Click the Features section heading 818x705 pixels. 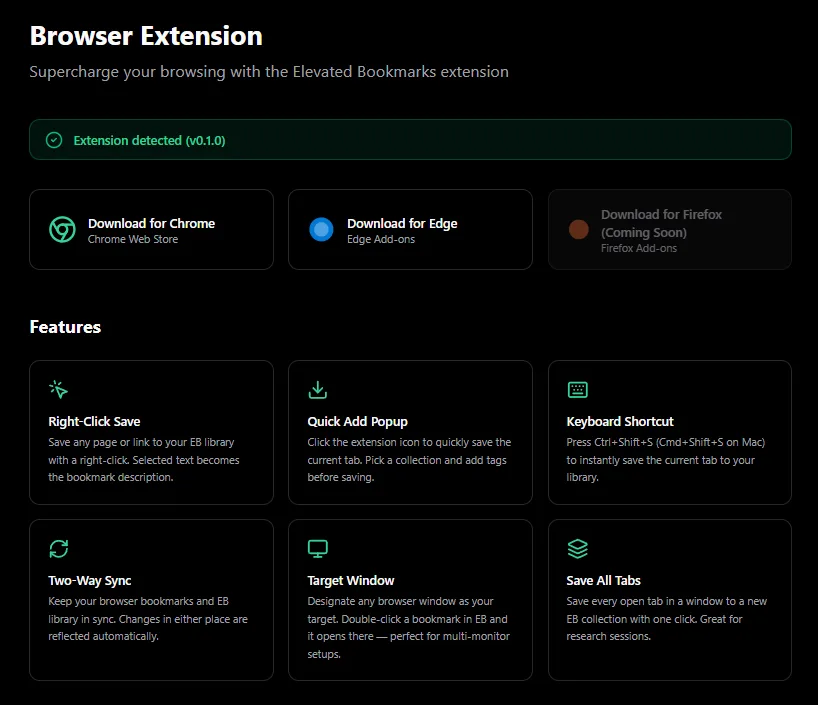pos(65,327)
